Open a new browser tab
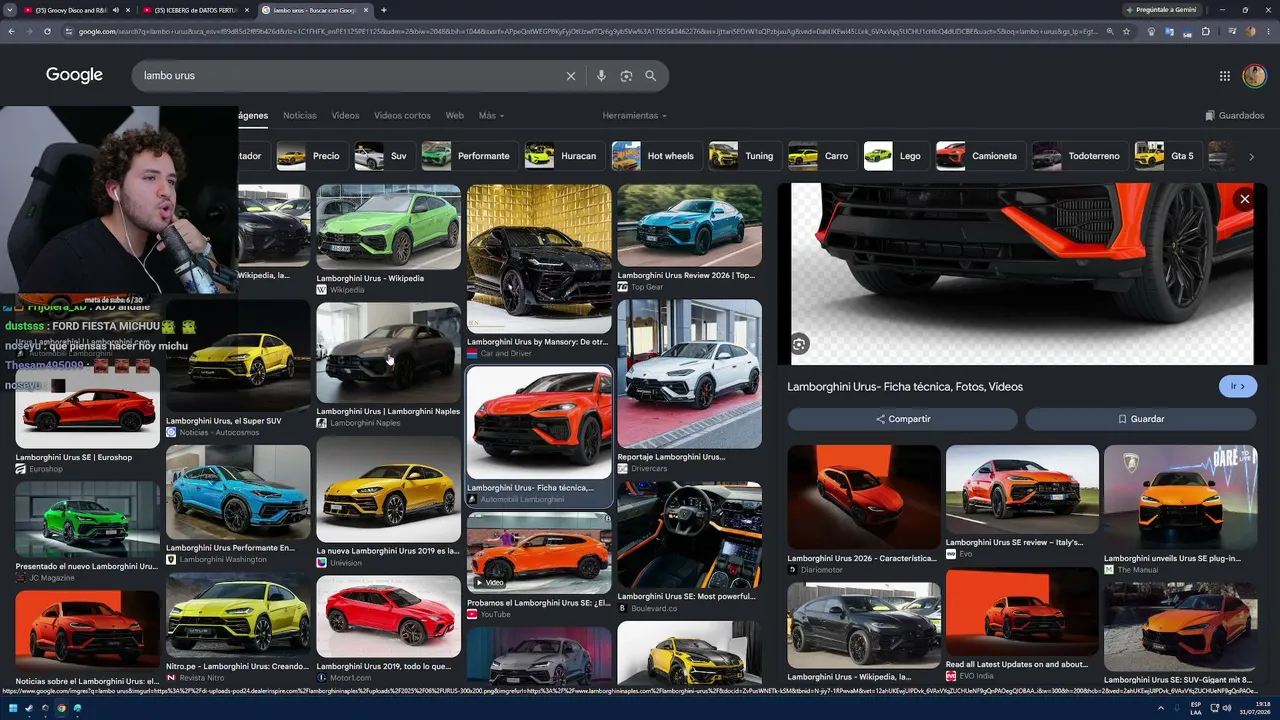Viewport: 1280px width, 720px height. tap(384, 10)
